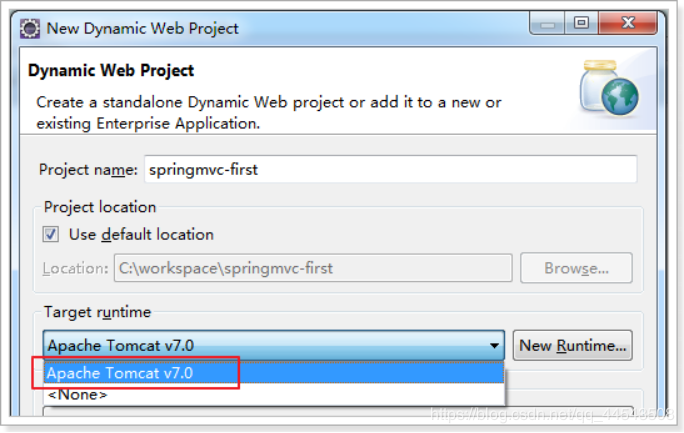This screenshot has width=684, height=433.
Task: Expand the Target runtime dropdown arrow
Action: (x=494, y=346)
